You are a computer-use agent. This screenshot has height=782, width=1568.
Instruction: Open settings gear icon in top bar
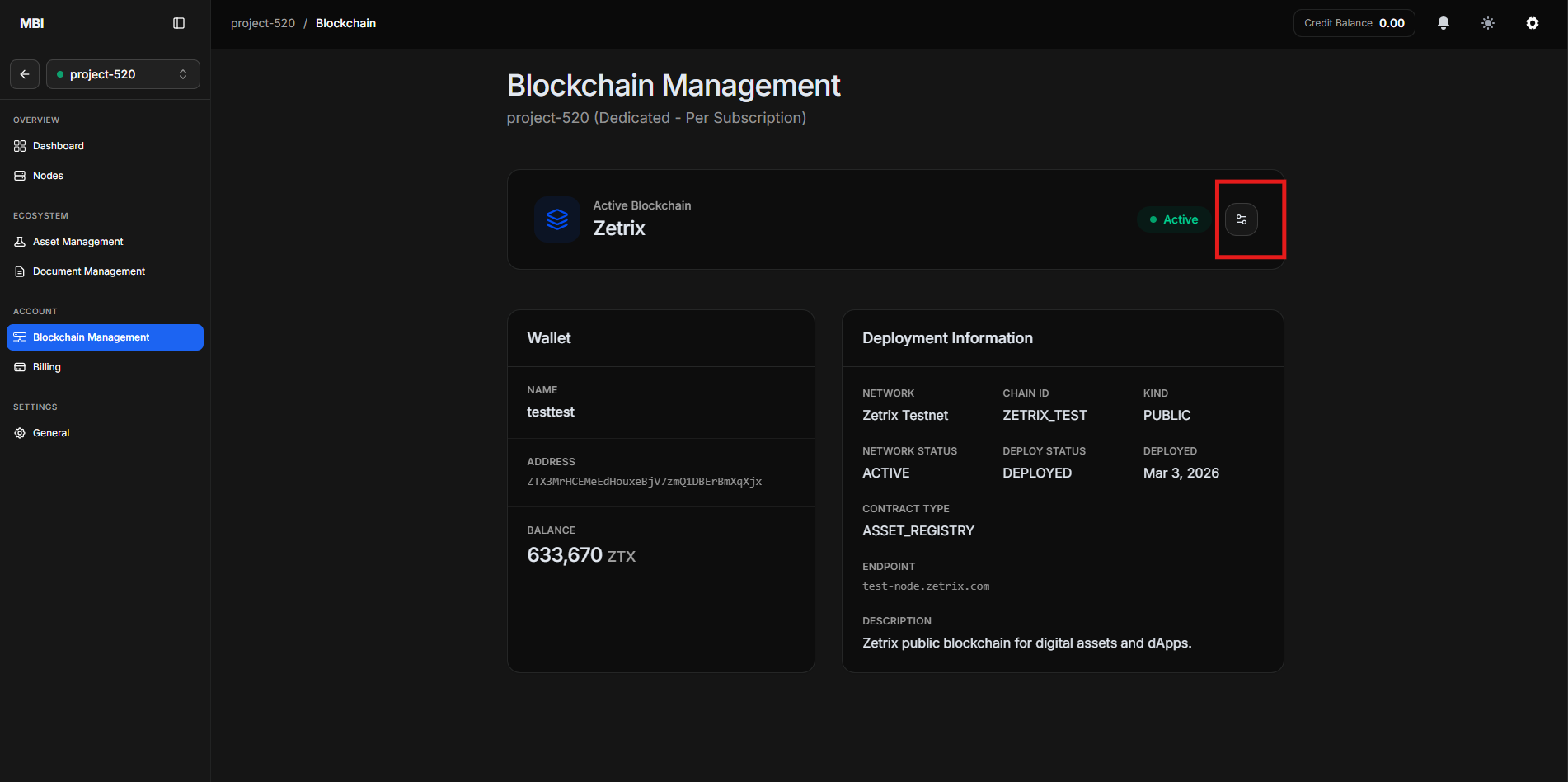[x=1532, y=23]
